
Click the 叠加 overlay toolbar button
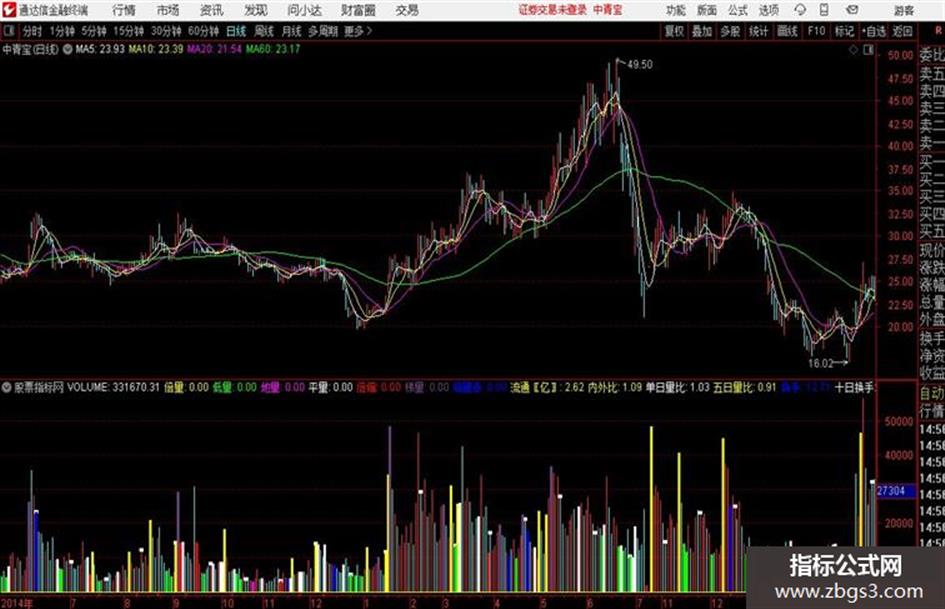(x=702, y=31)
